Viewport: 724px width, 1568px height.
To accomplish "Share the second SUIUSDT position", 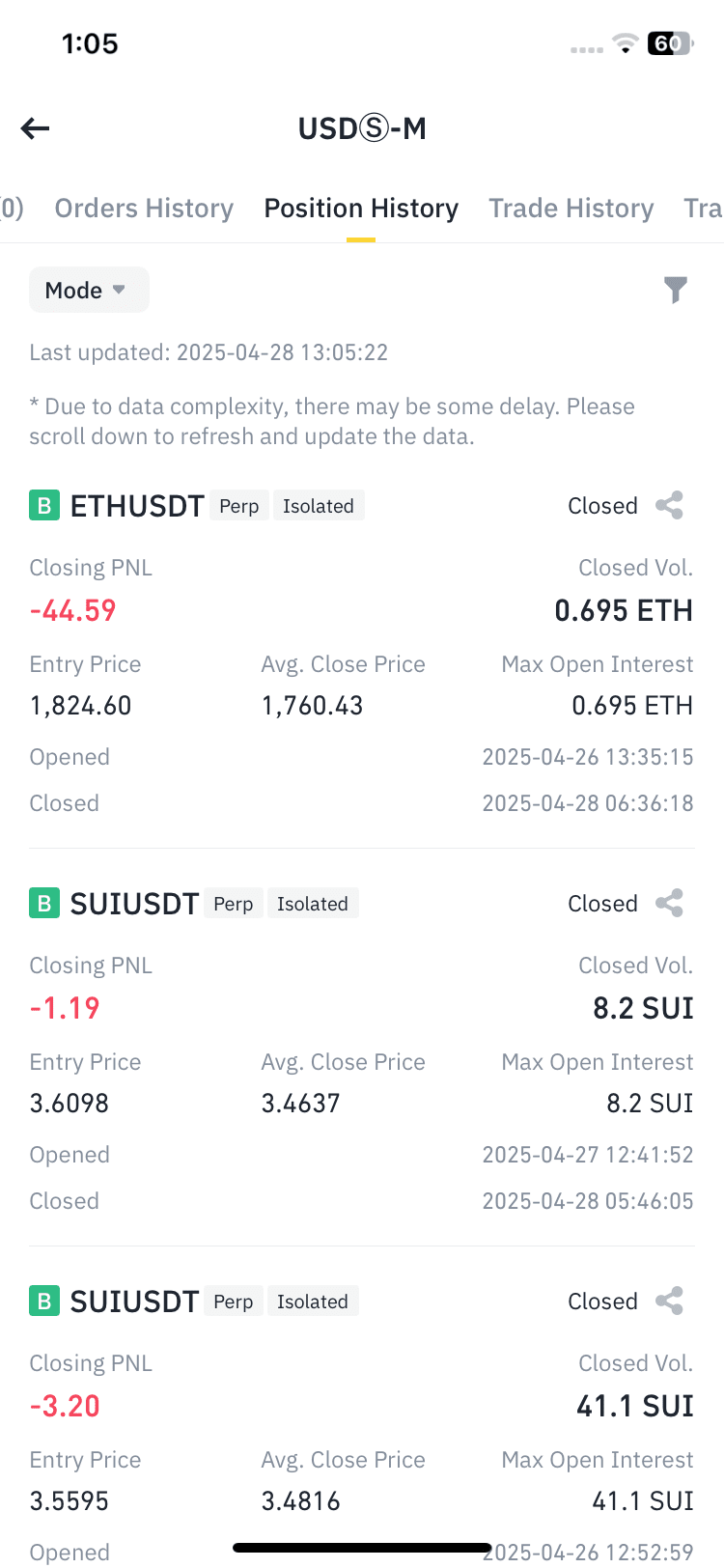I will [669, 1302].
